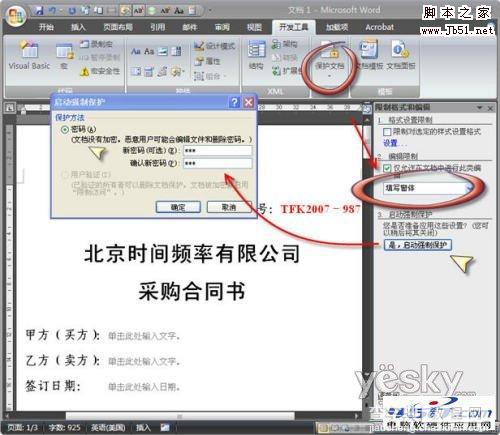
Task: Click the 页面: 1/3 status bar indicator
Action: pos(23,428)
